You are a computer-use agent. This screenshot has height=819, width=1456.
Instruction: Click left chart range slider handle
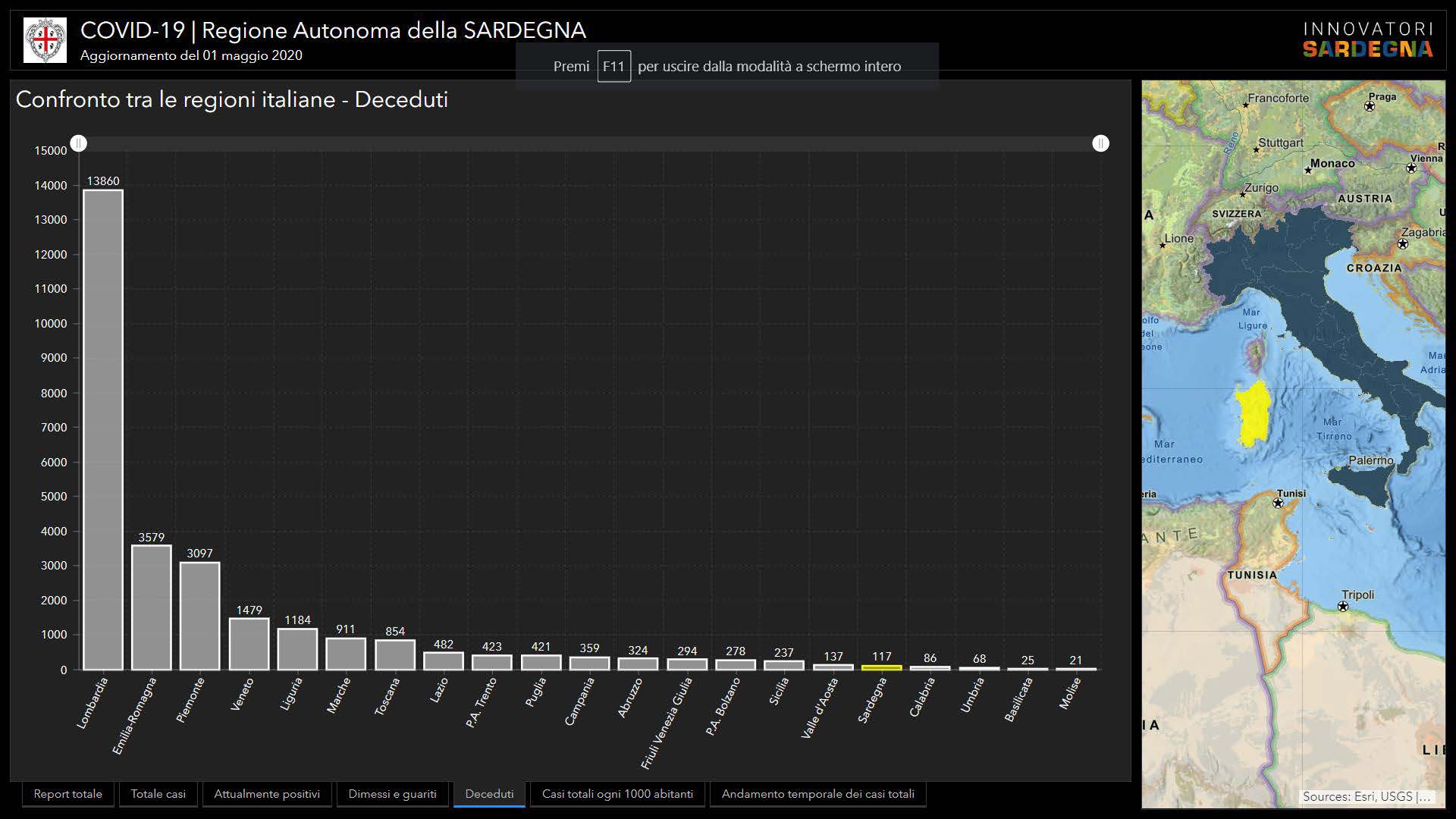pos(79,143)
